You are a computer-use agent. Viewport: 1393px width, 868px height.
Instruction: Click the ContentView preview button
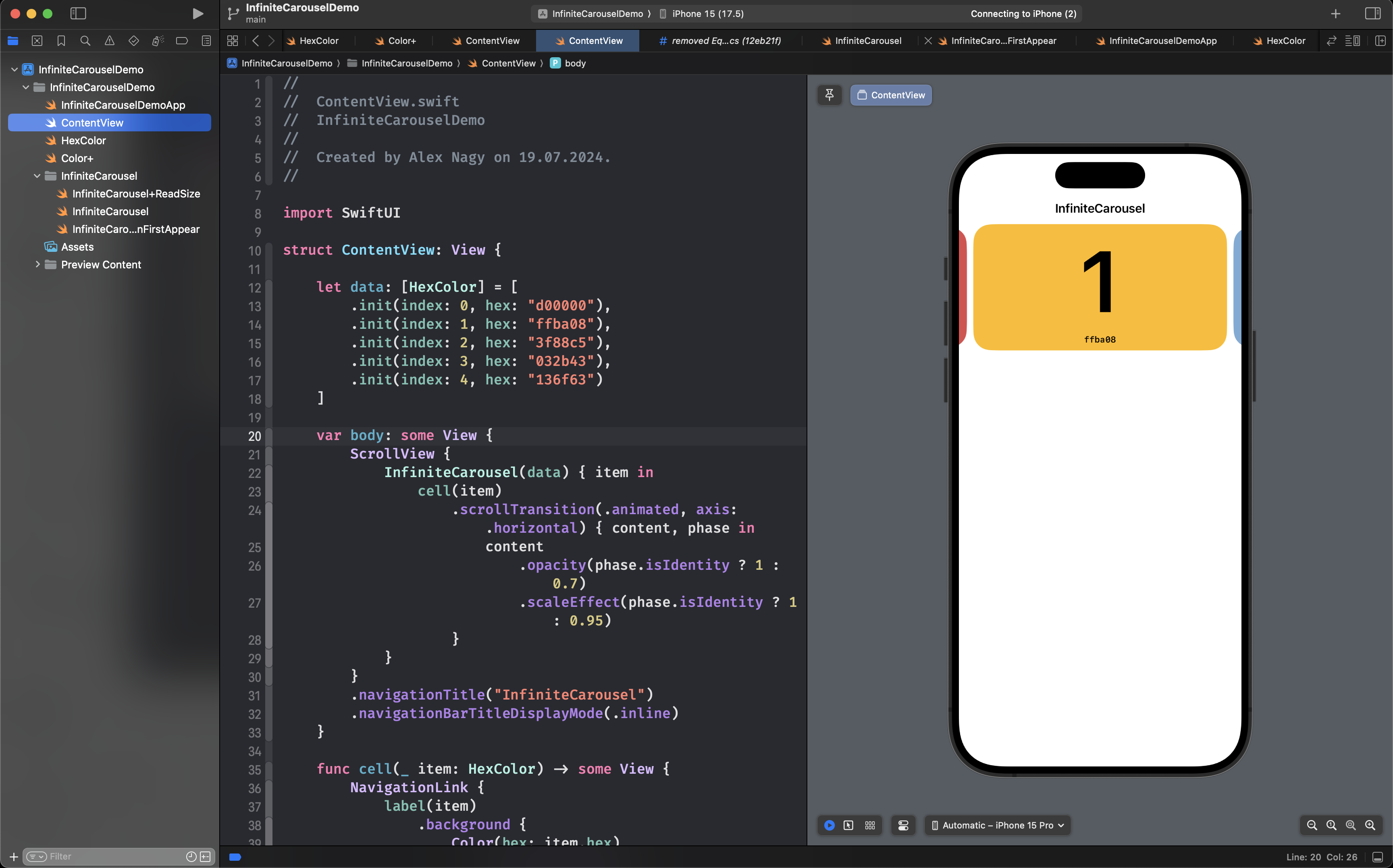coord(891,95)
